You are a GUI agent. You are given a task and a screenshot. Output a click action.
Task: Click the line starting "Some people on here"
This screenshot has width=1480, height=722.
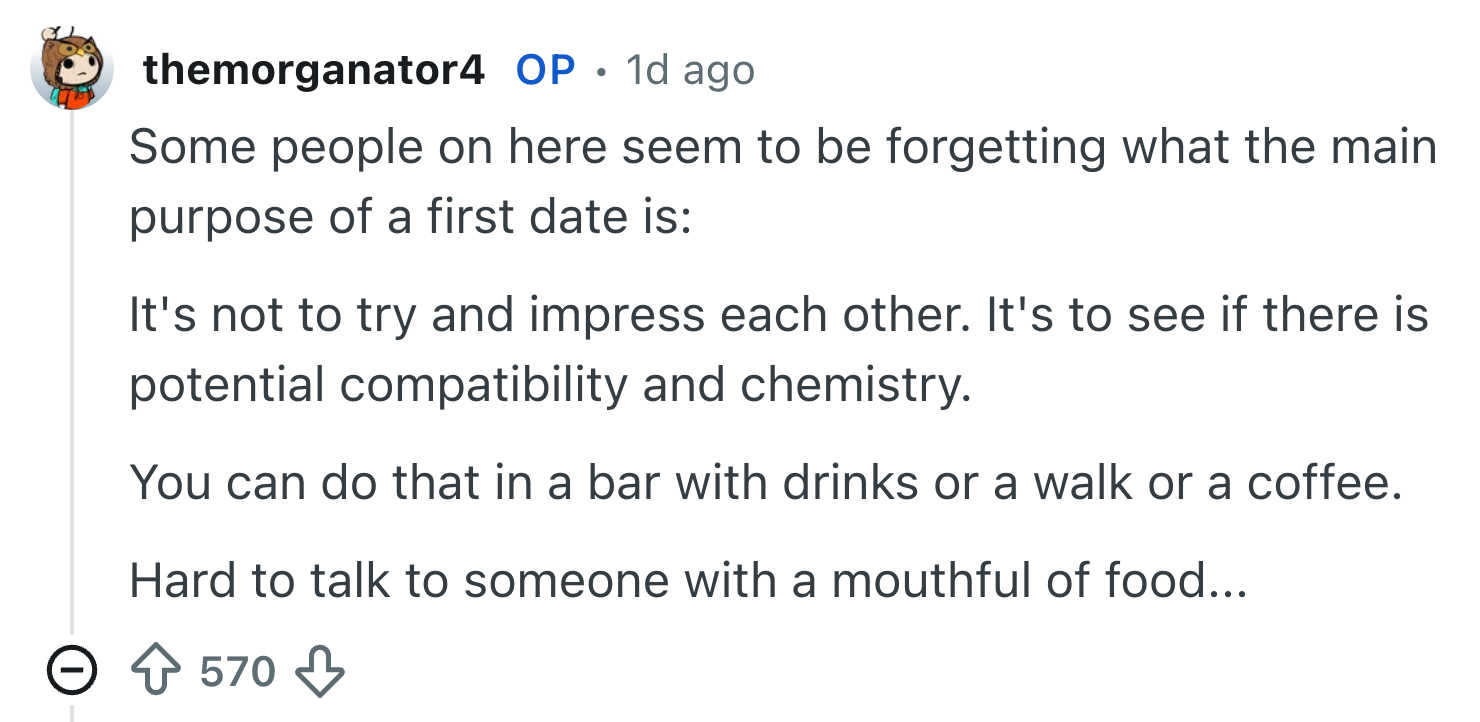click(x=782, y=149)
